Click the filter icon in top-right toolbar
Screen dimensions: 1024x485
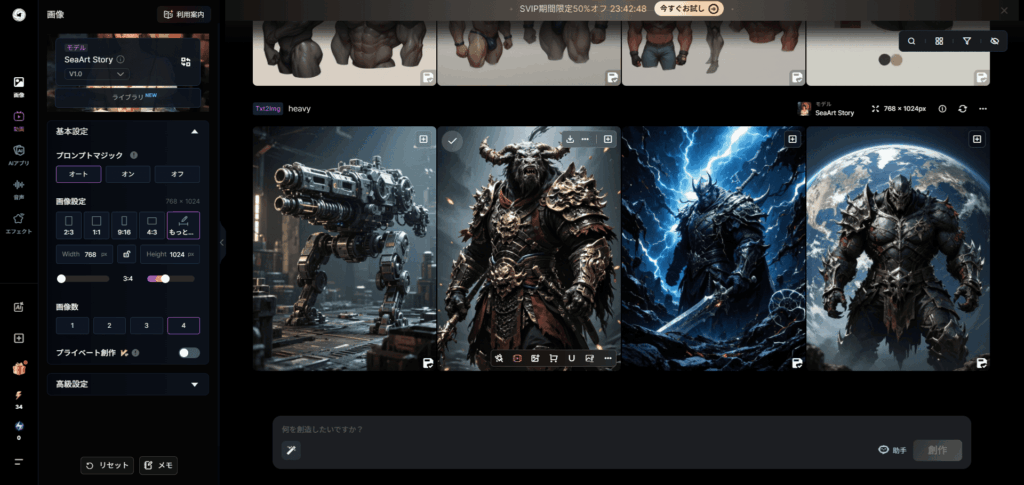[x=966, y=41]
